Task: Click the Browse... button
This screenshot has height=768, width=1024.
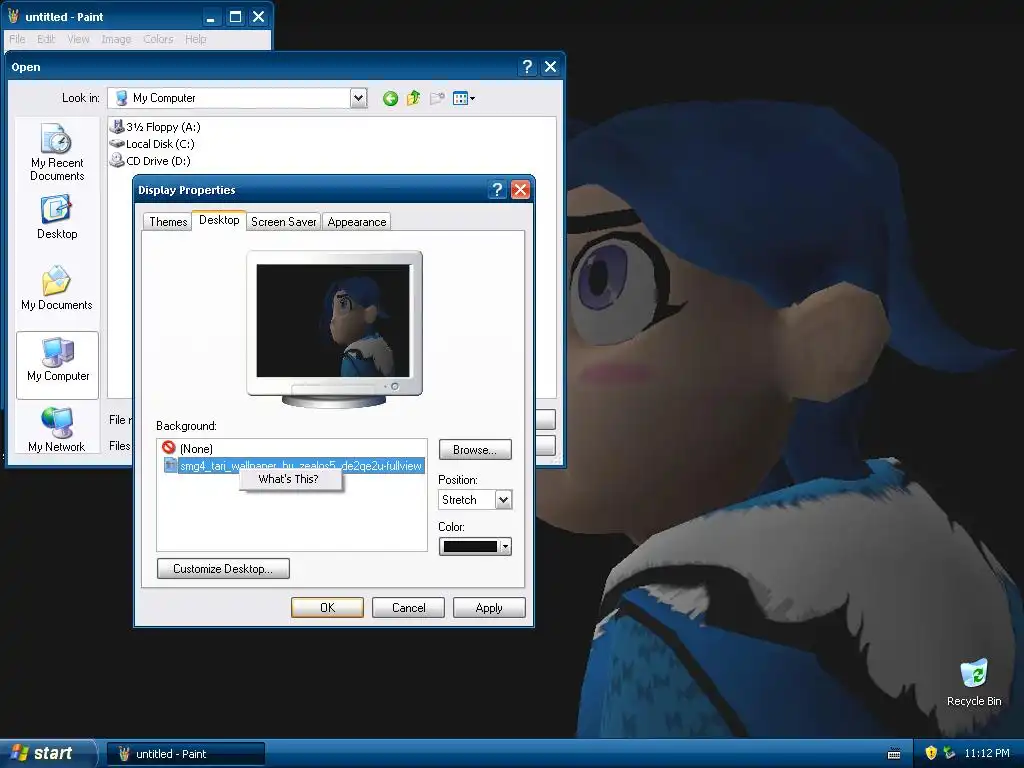Action: coord(475,450)
